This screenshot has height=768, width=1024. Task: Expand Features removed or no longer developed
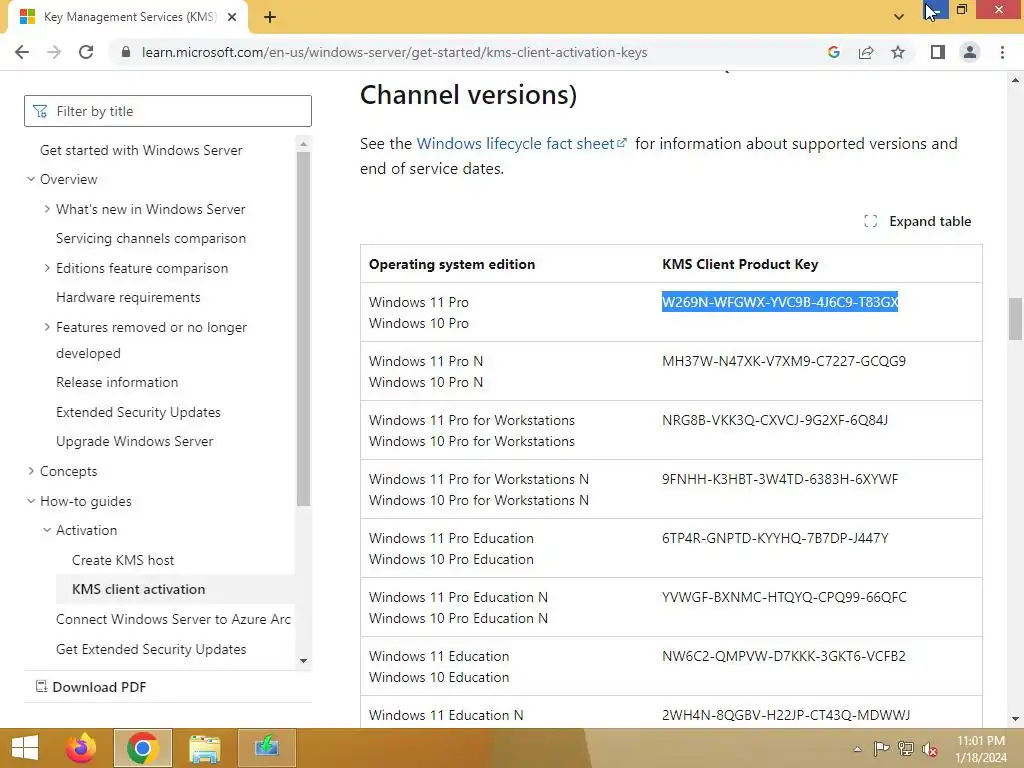coord(47,327)
